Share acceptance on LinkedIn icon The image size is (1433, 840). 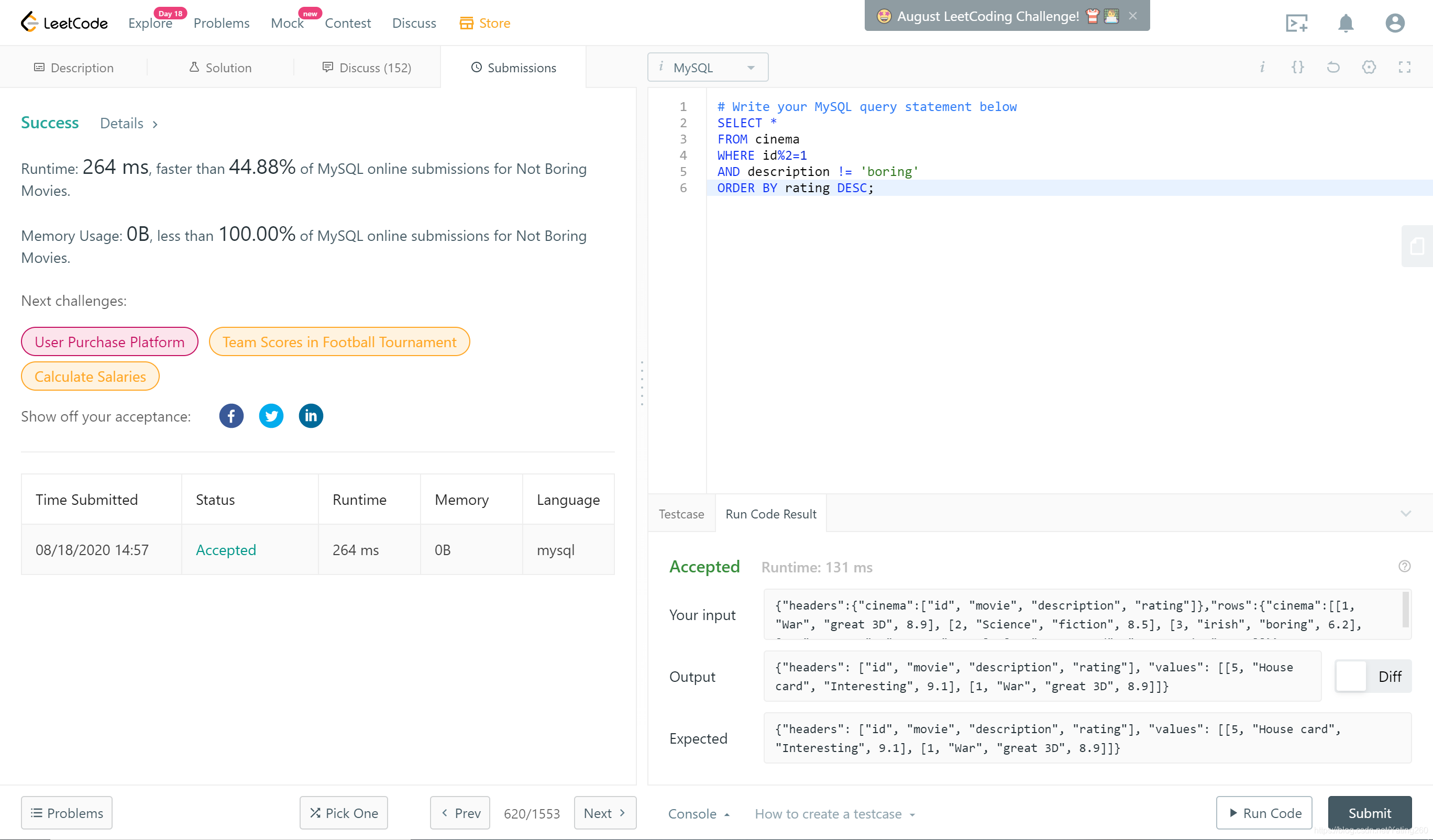click(x=311, y=416)
